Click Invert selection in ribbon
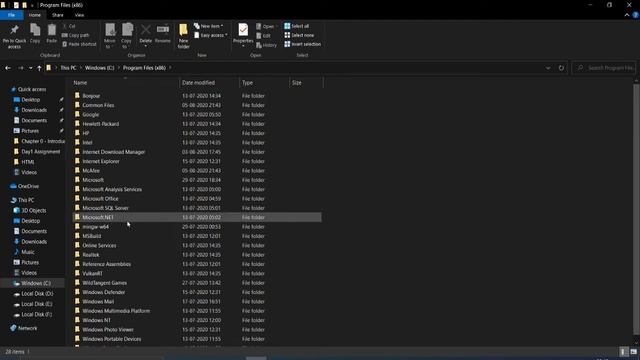640x360 pixels. 302,44
